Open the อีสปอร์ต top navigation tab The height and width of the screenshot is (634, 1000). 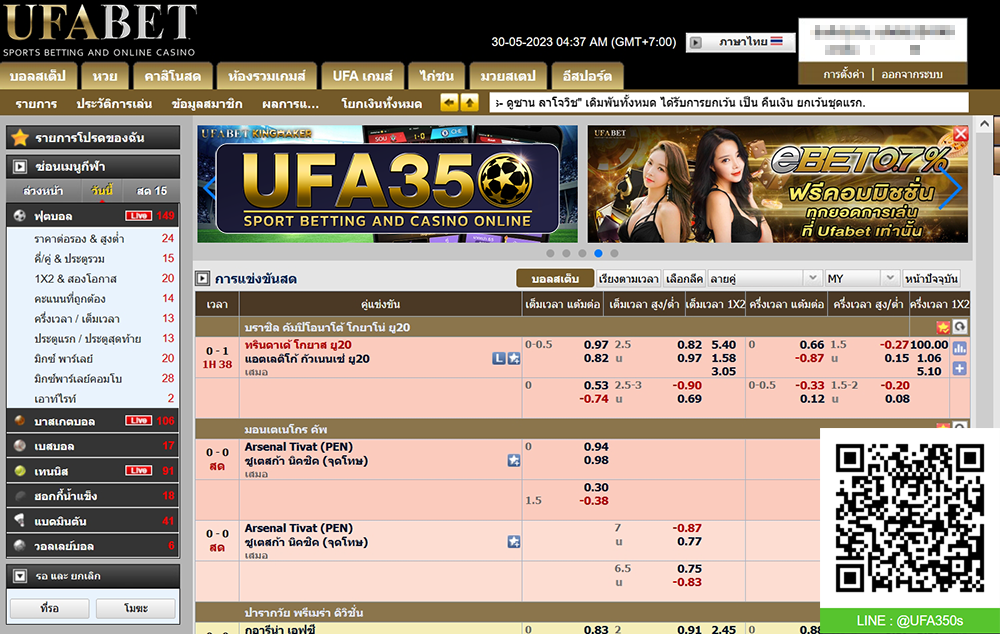pyautogui.click(x=587, y=76)
